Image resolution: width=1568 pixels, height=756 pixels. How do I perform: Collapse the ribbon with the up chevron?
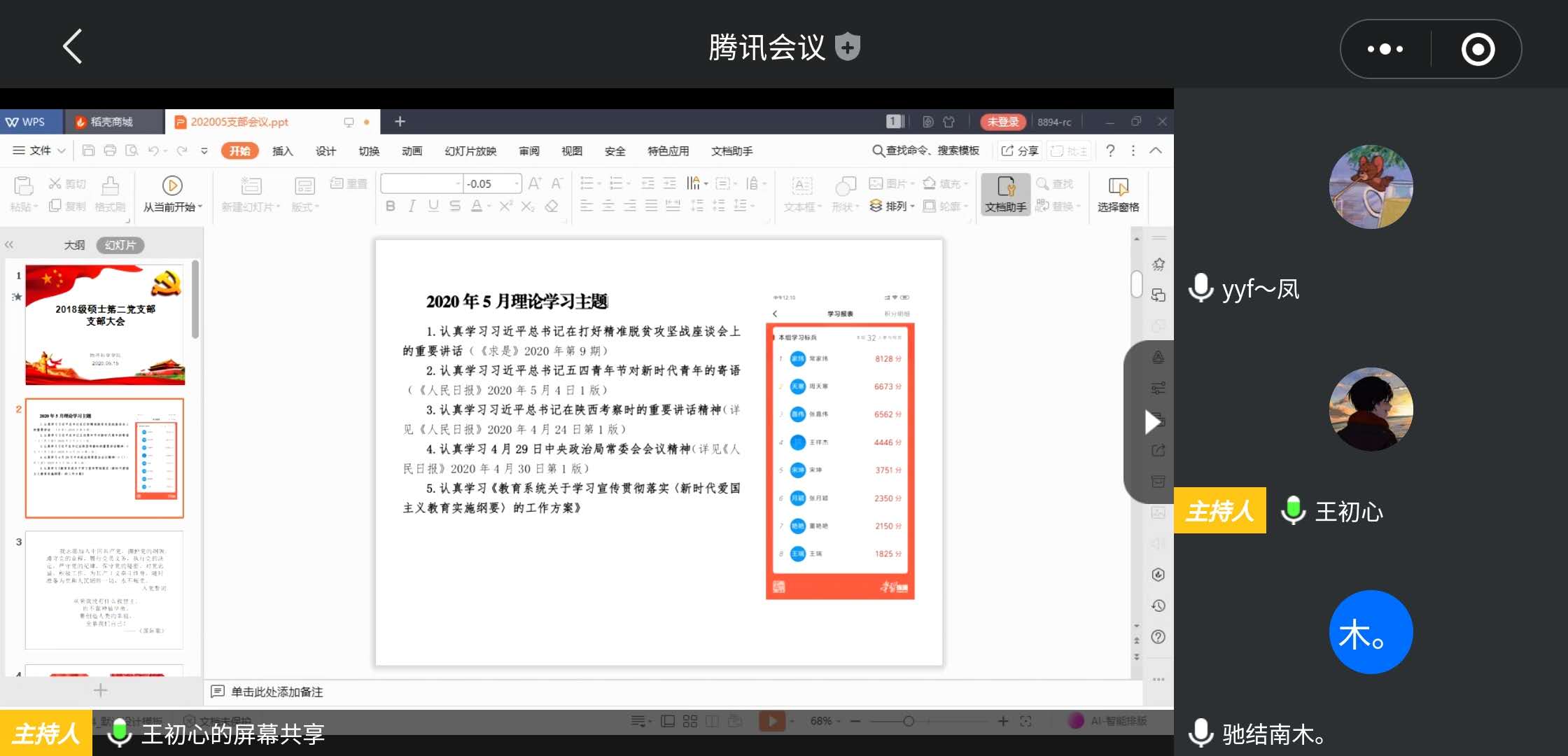pos(1156,150)
